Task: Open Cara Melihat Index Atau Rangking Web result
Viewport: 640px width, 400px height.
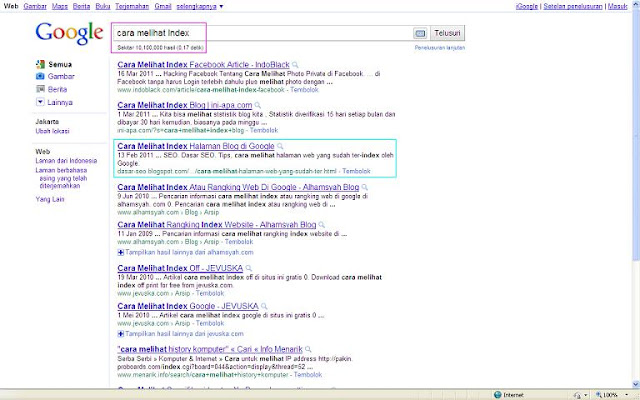Action: click(x=238, y=187)
